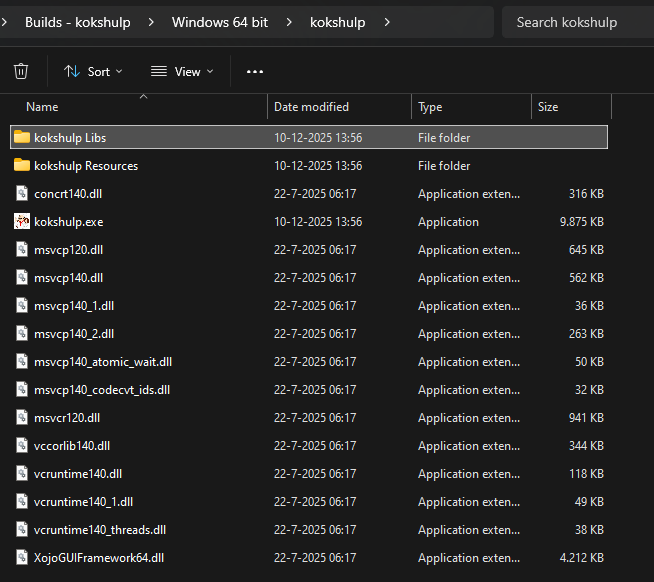
Task: Sort files by Size column header
Action: (548, 107)
